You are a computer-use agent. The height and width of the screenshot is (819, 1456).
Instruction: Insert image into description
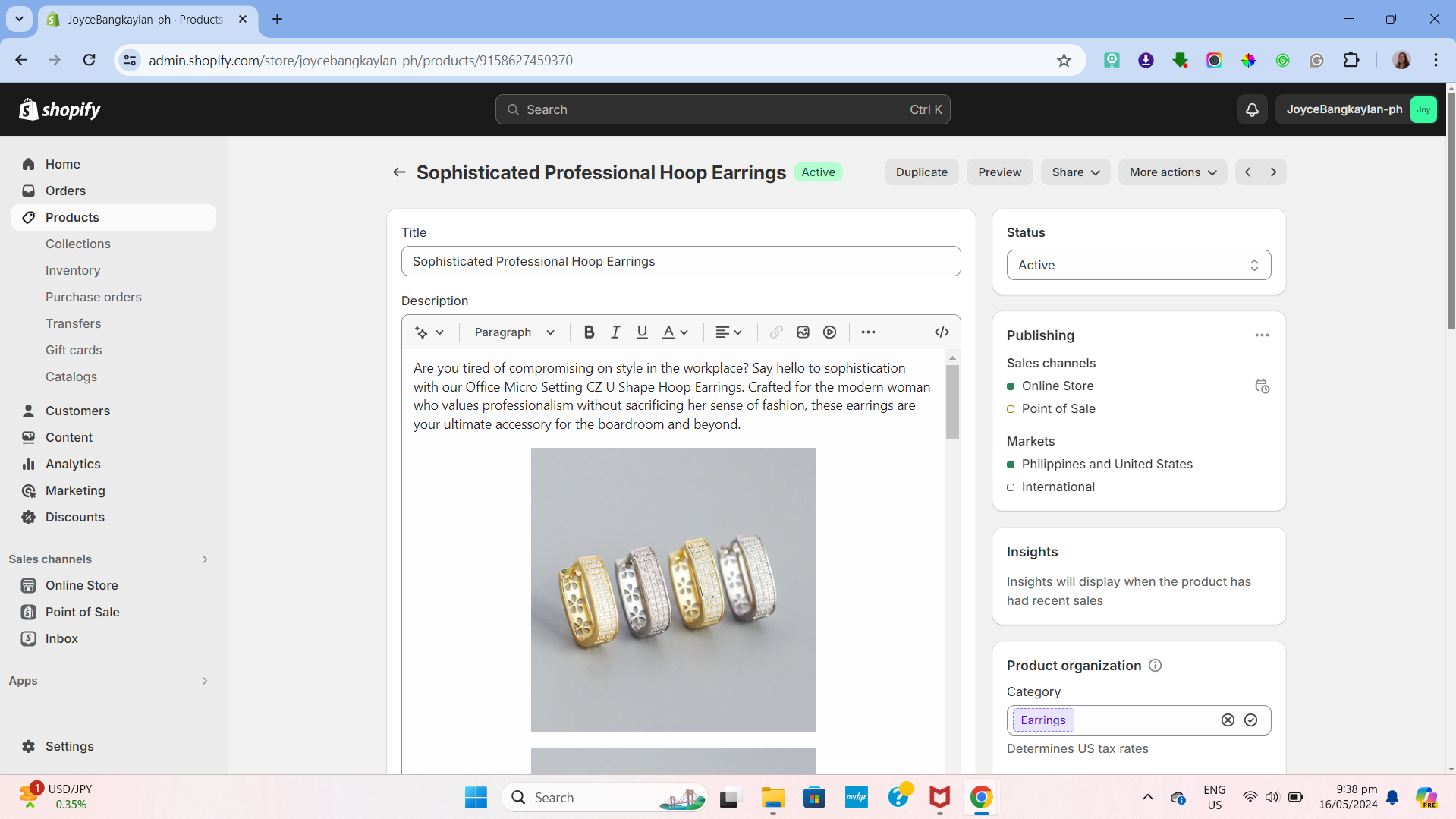[x=803, y=332]
